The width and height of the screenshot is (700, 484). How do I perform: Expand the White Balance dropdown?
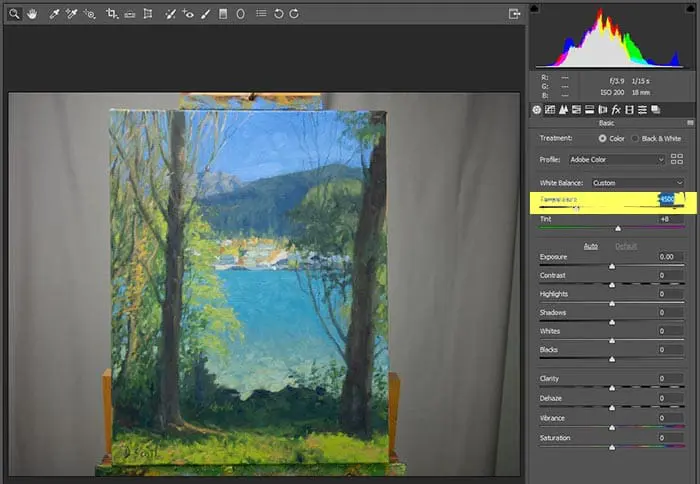click(x=637, y=183)
